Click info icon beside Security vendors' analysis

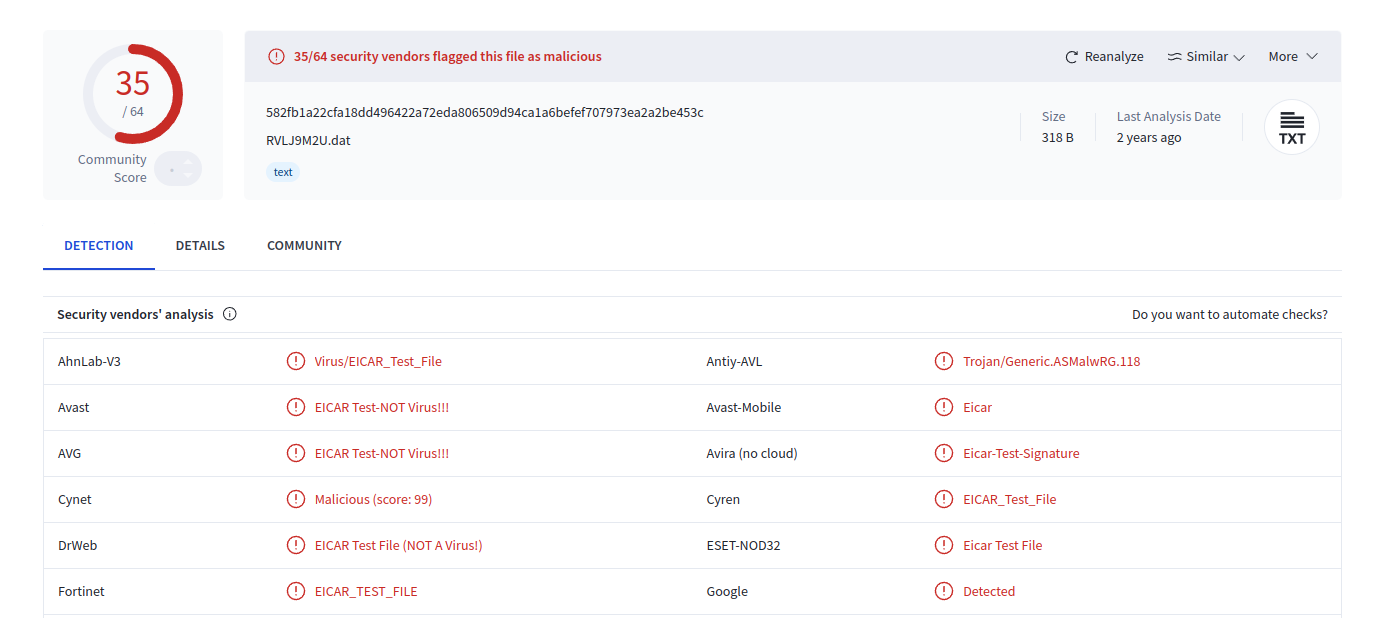230,314
